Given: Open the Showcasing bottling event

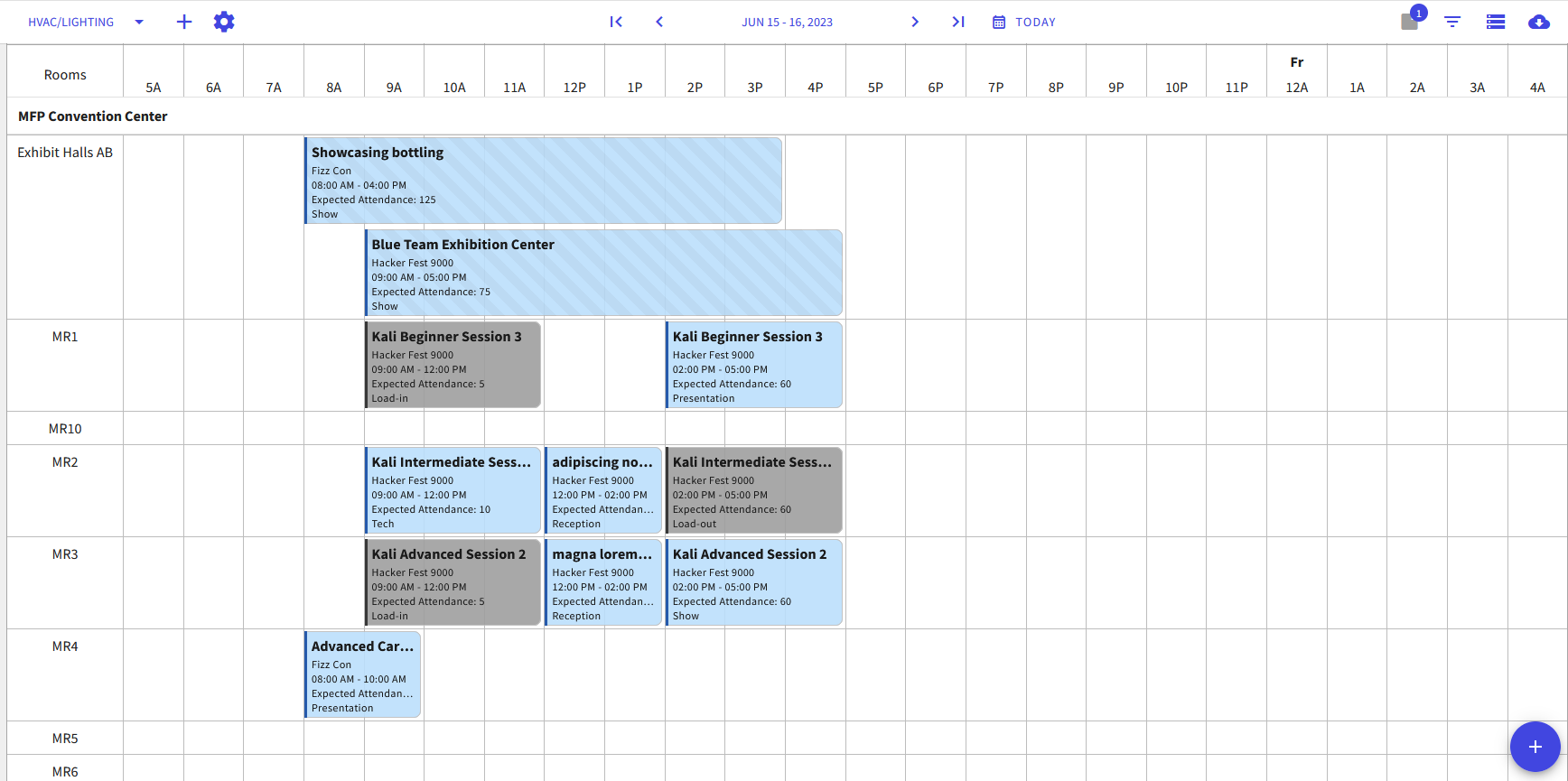Looking at the screenshot, I should [x=543, y=181].
